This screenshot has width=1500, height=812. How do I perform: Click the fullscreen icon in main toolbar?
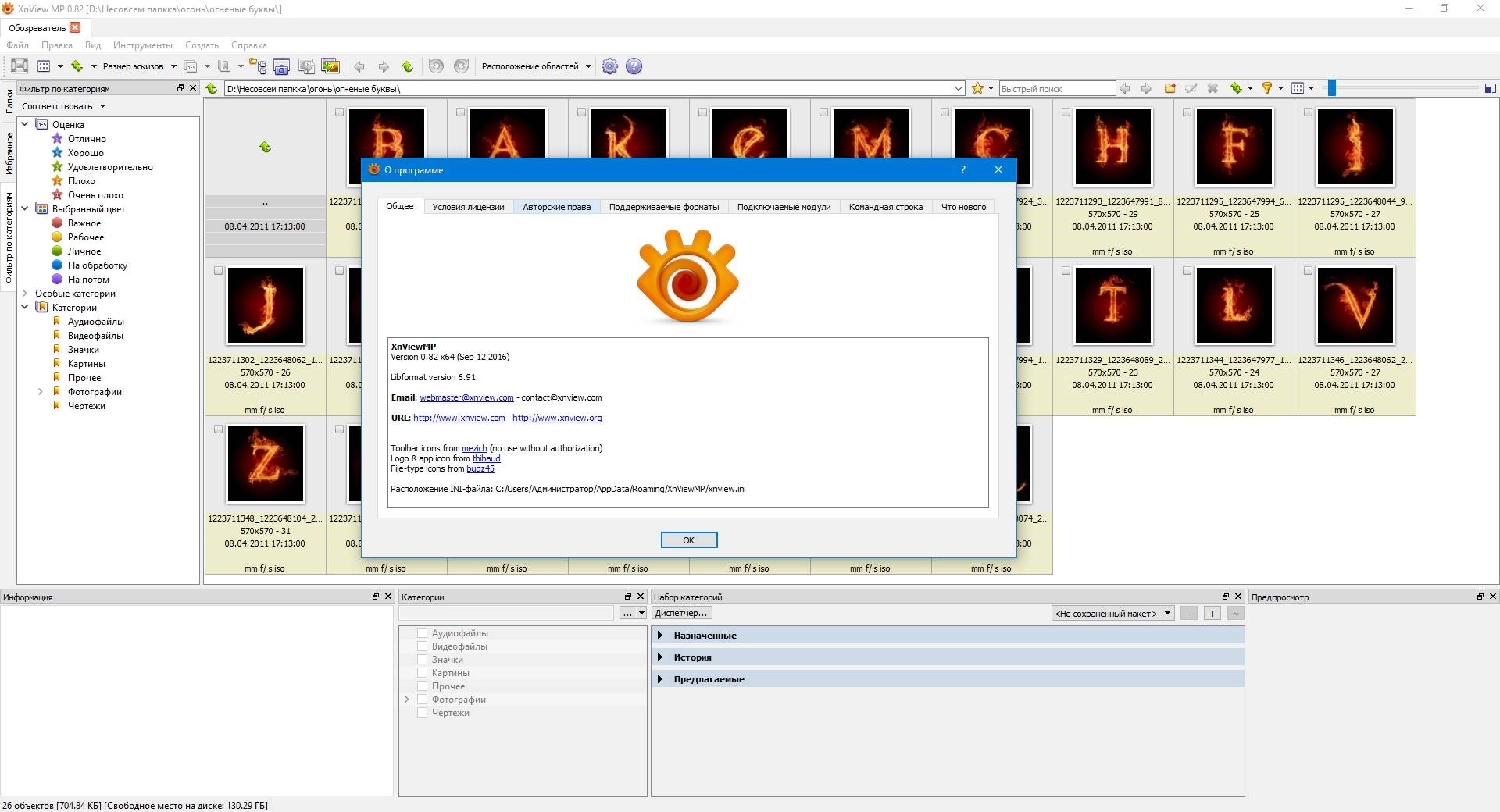click(20, 66)
